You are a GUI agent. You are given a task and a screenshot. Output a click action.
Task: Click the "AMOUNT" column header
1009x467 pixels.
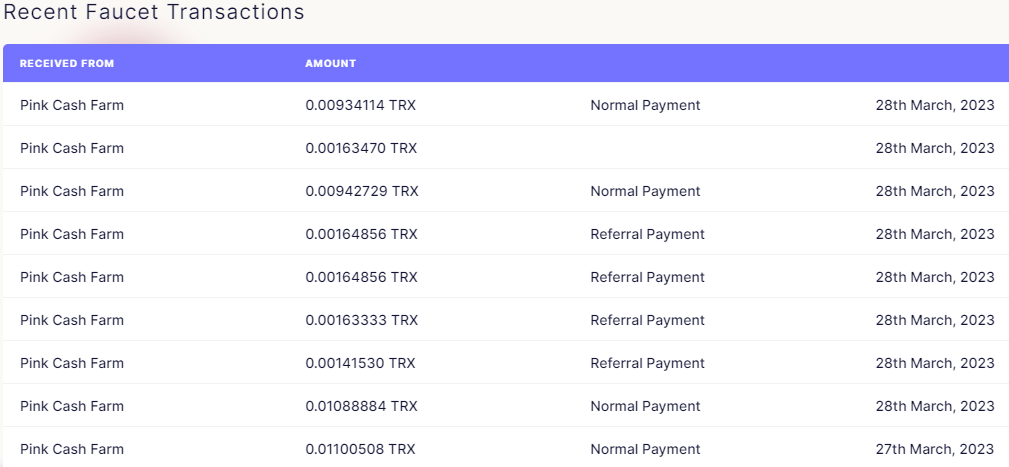point(330,64)
